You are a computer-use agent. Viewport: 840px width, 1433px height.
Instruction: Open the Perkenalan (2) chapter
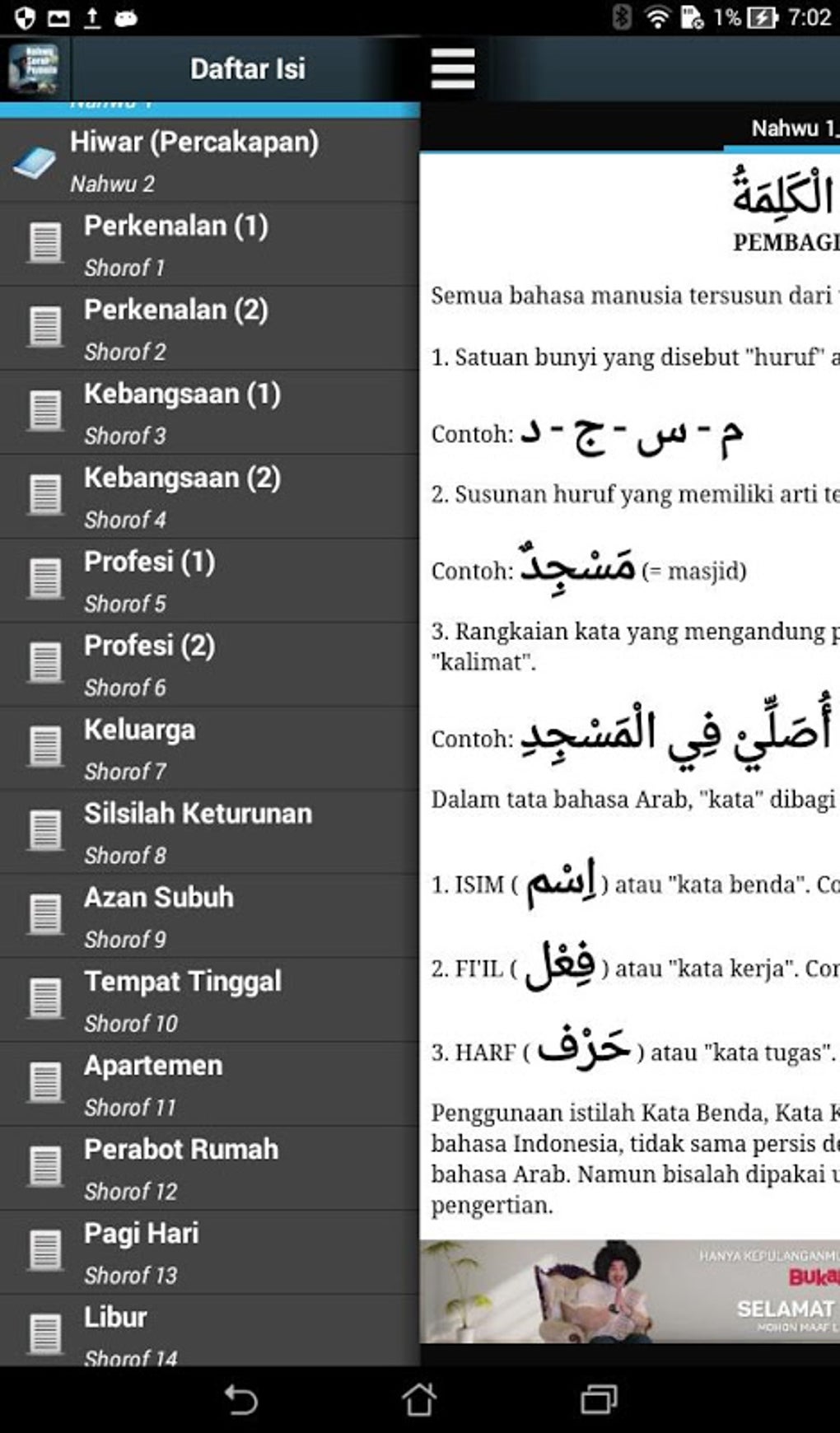[209, 329]
